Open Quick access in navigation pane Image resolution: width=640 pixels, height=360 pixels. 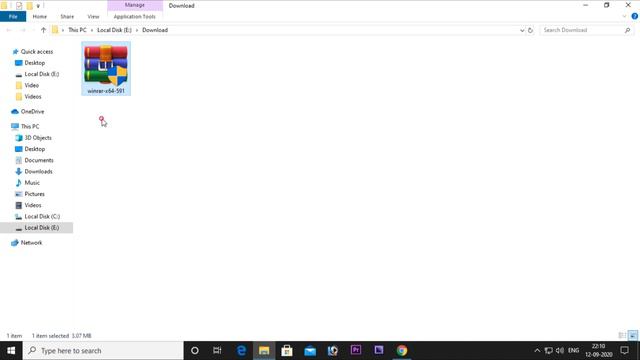[x=37, y=52]
